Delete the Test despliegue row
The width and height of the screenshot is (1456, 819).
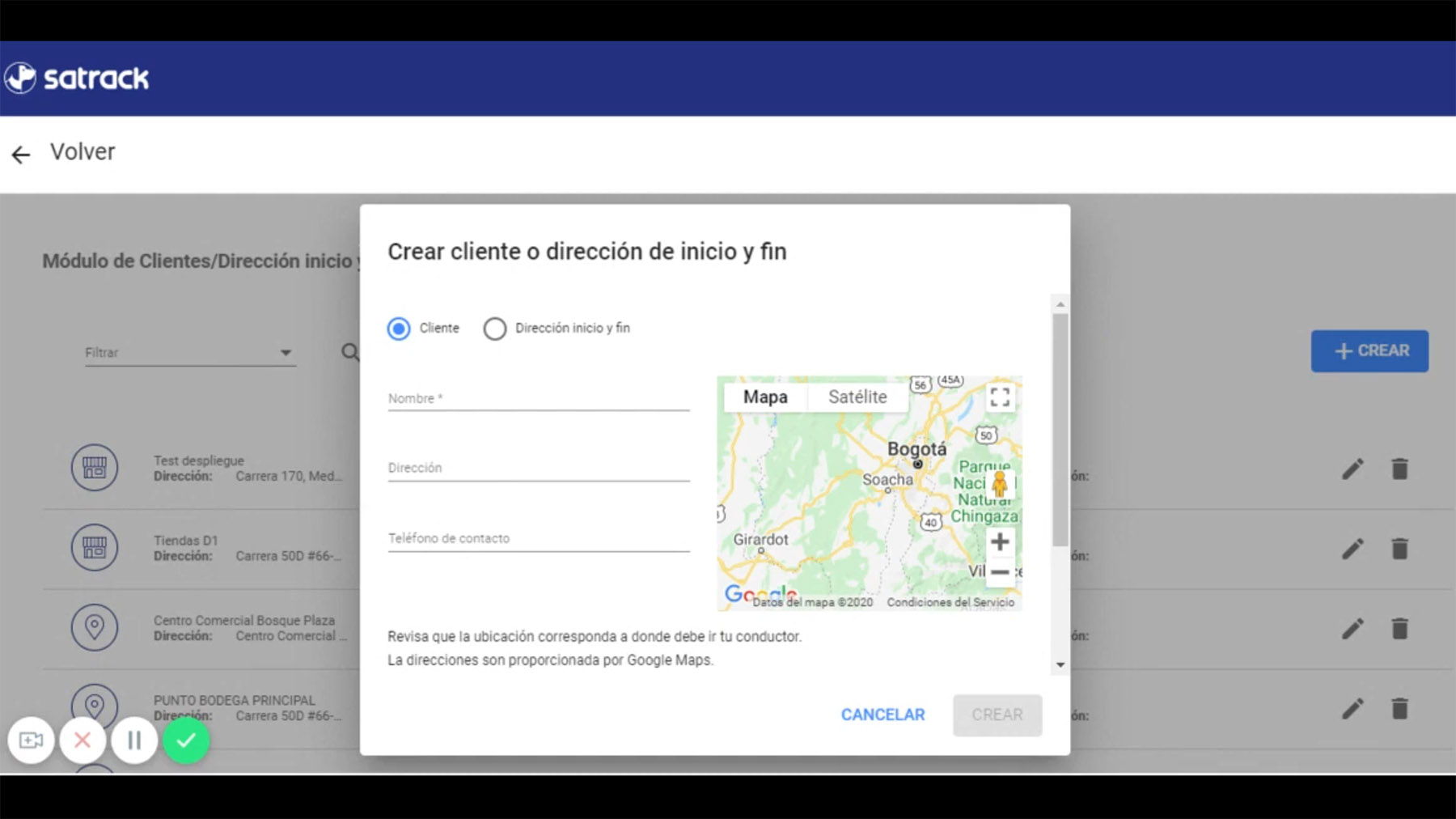[x=1399, y=469]
